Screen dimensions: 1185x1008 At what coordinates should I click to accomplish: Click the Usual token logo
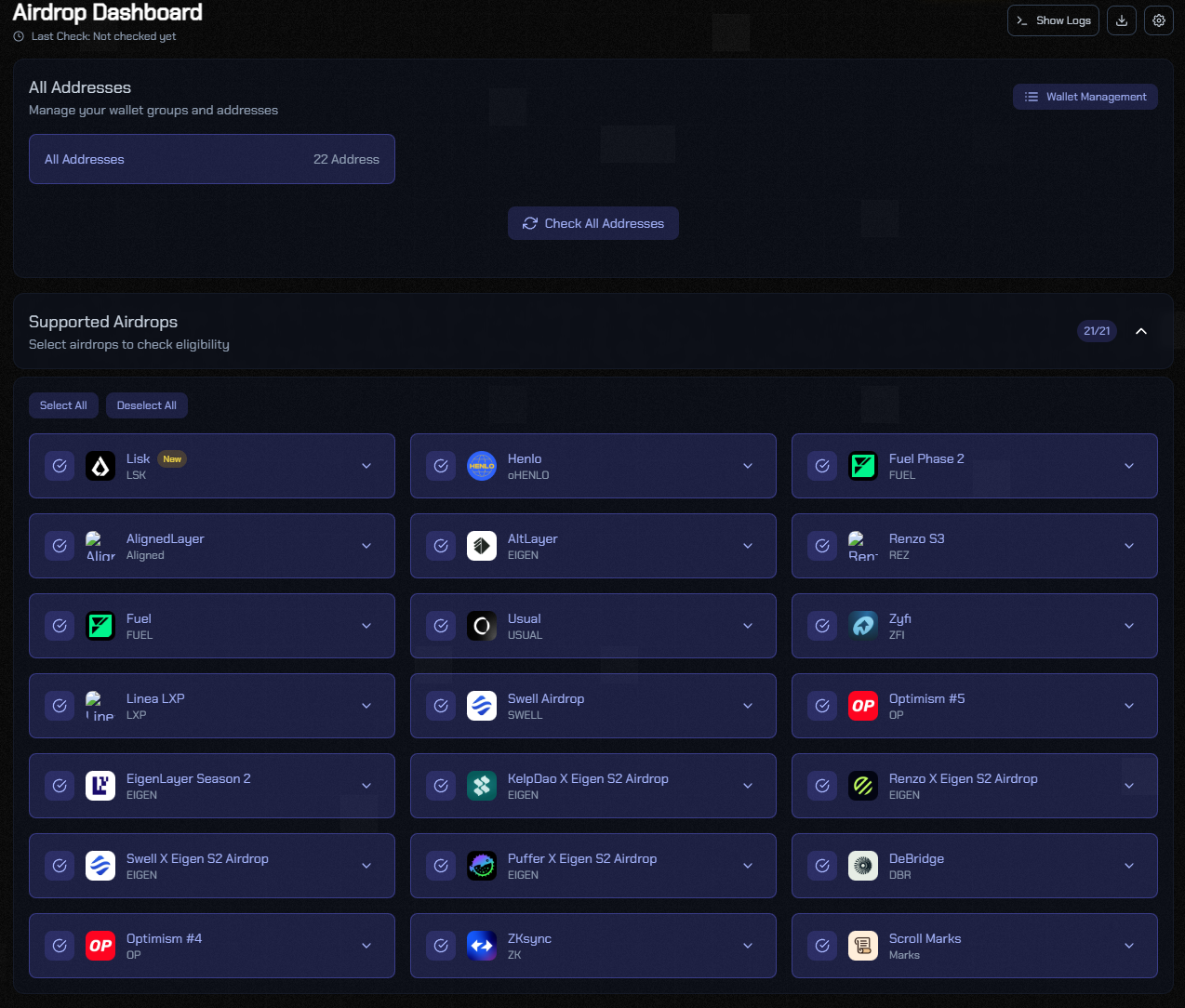pos(482,626)
